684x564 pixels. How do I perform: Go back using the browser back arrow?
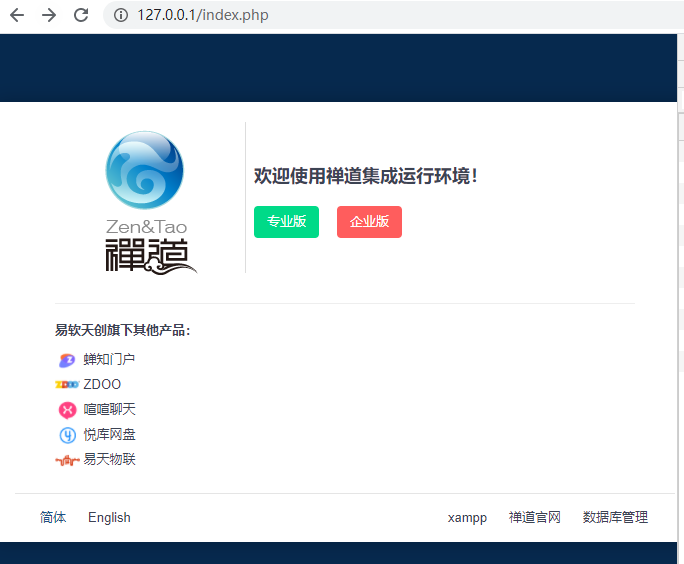[17, 15]
